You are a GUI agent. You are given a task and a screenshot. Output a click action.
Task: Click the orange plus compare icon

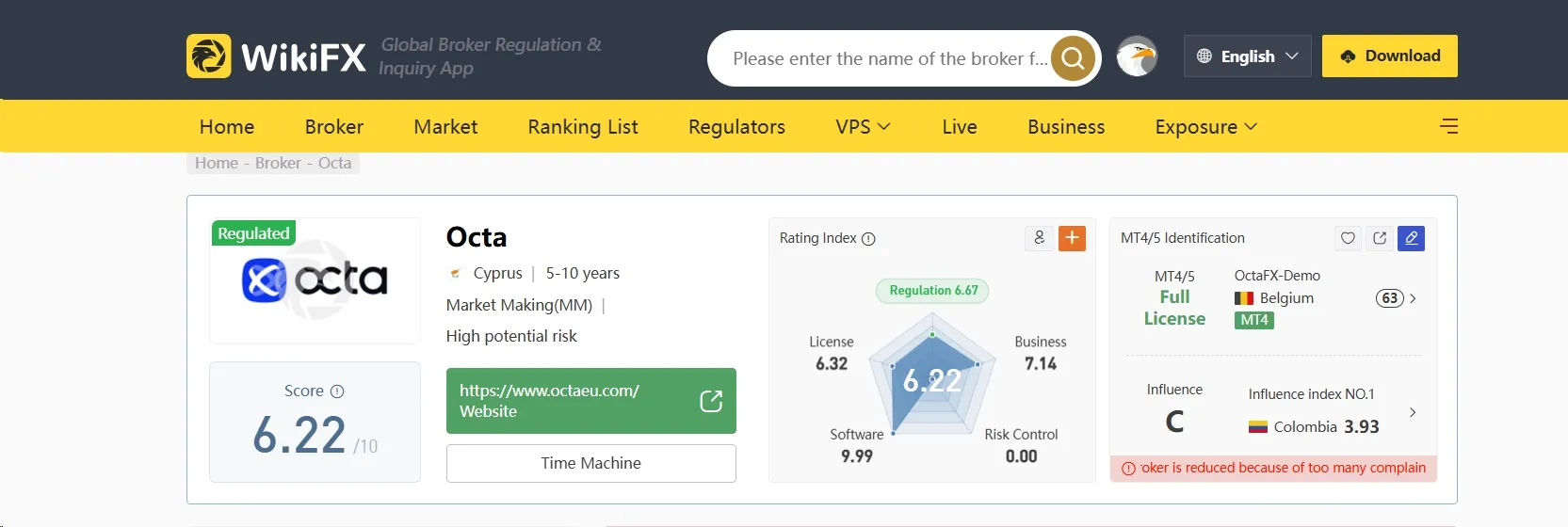coord(1072,238)
